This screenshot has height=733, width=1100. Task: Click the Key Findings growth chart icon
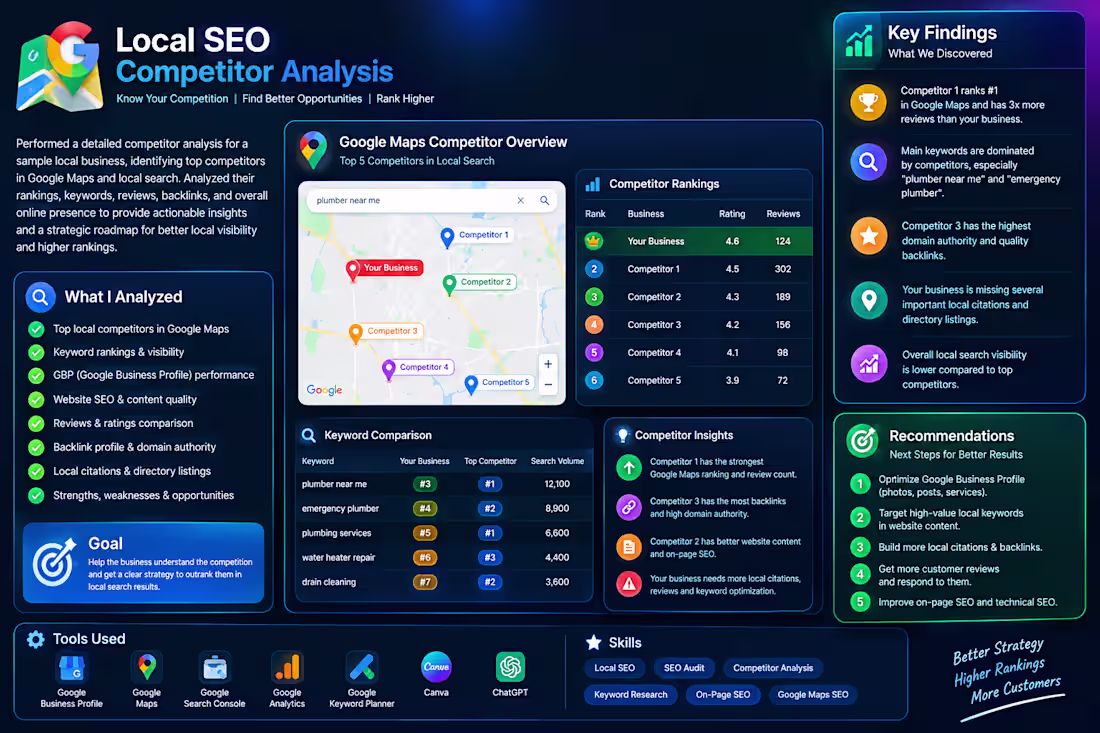pos(859,41)
